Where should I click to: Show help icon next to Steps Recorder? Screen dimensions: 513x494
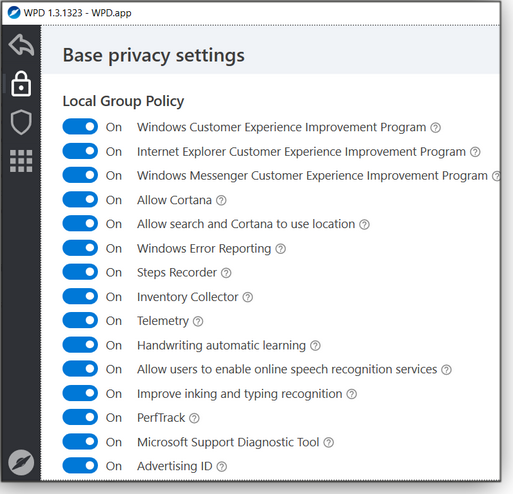(x=226, y=273)
